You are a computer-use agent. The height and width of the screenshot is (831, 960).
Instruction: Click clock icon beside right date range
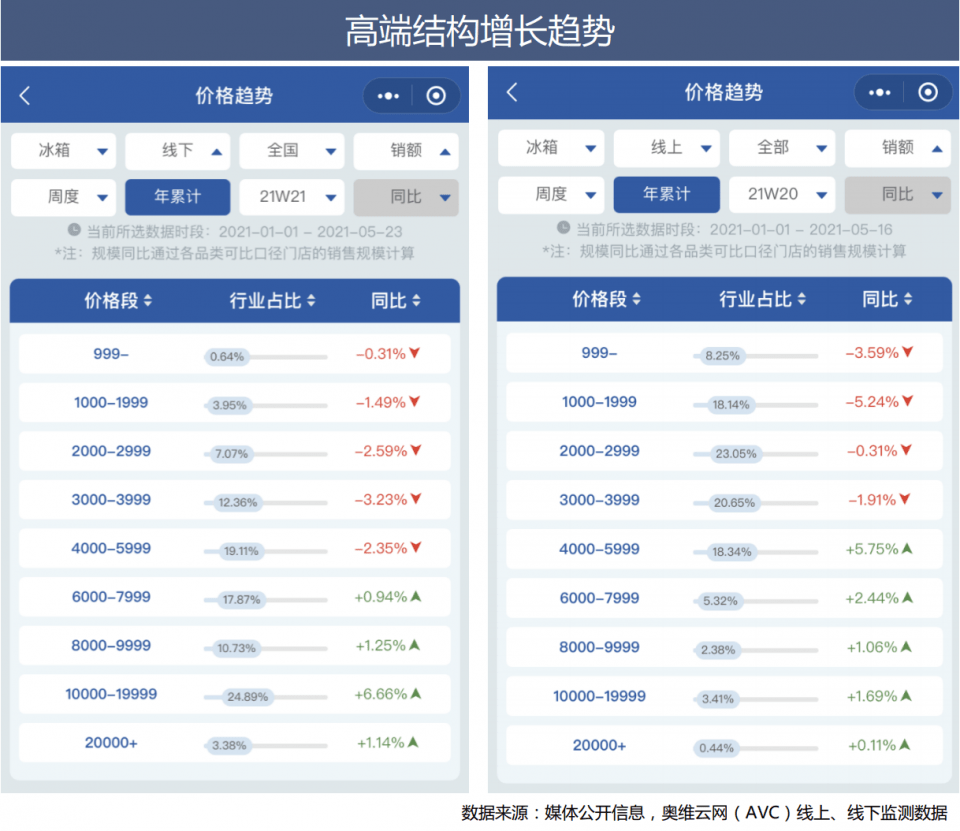[x=563, y=228]
